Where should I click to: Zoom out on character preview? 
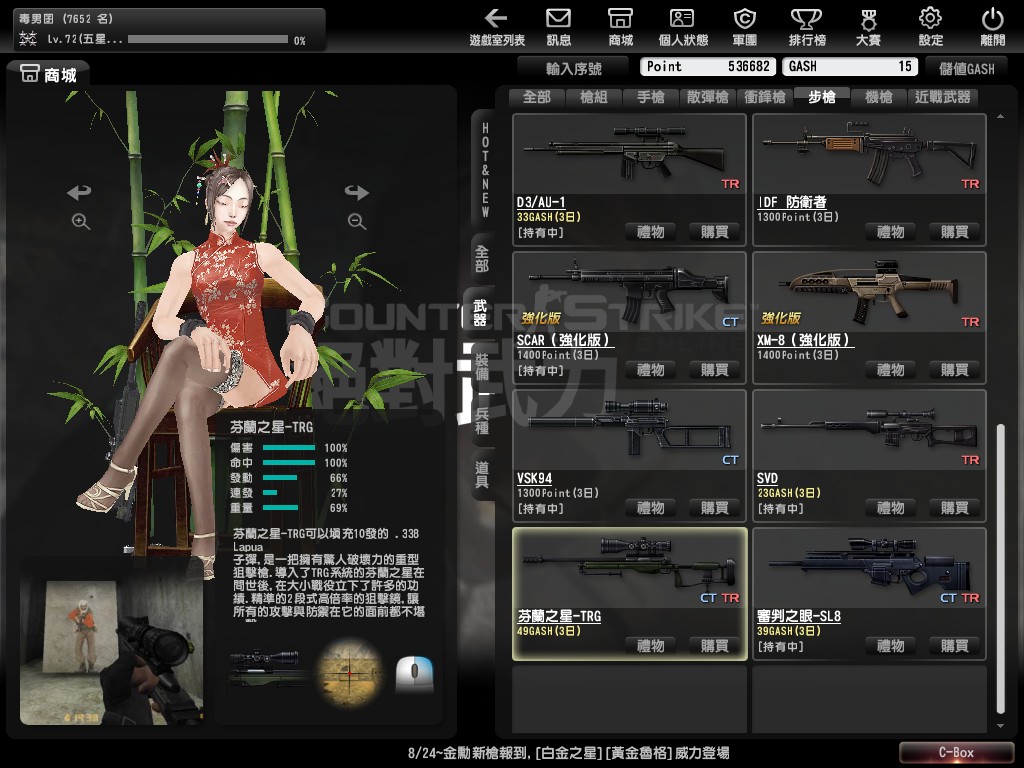click(x=357, y=221)
